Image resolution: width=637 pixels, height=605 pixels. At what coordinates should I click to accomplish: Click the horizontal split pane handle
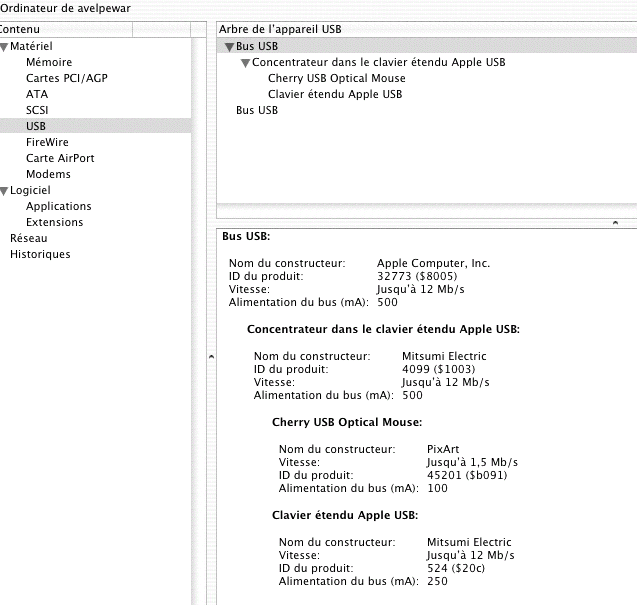click(x=615, y=223)
